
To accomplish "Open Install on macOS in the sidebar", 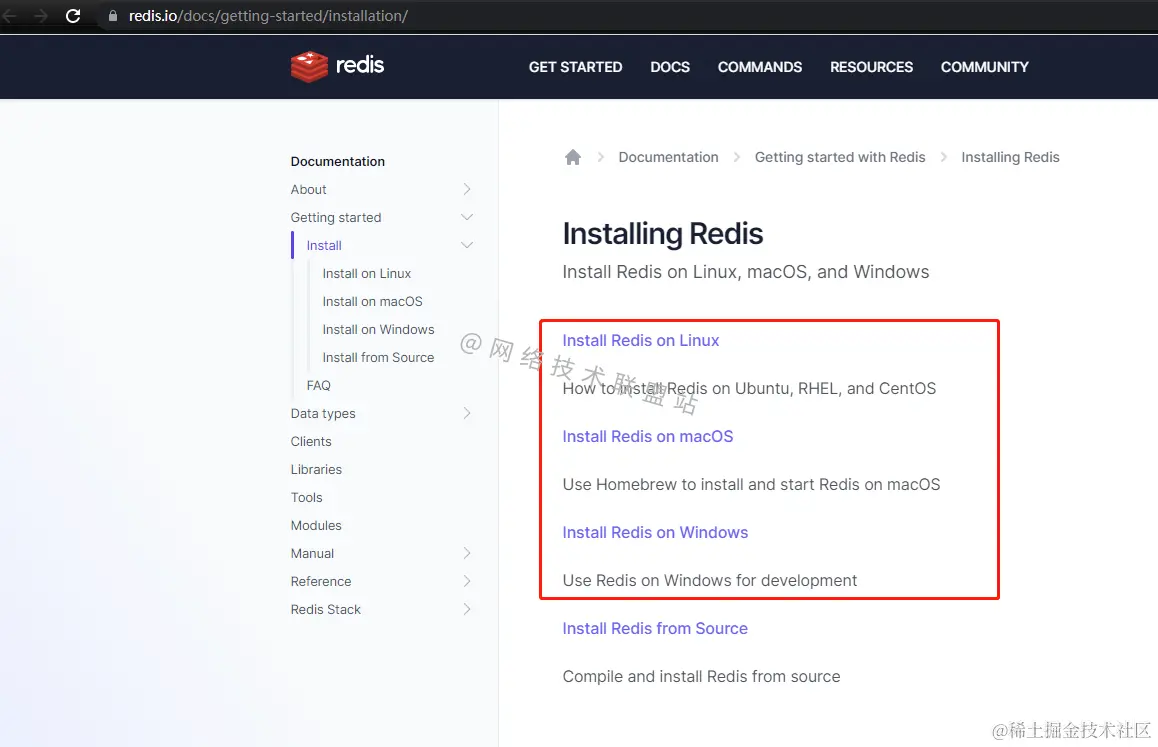I will pyautogui.click(x=373, y=301).
